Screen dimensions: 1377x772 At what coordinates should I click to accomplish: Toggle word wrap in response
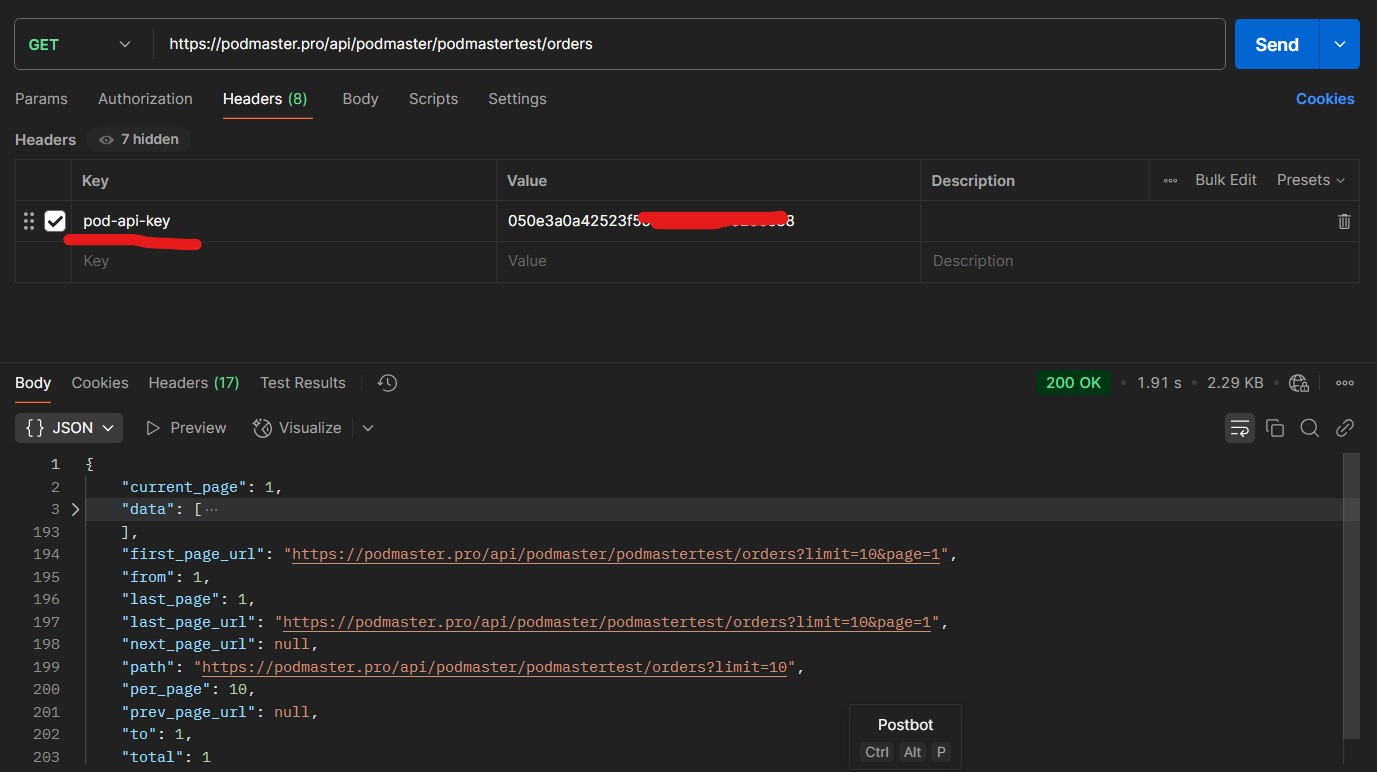tap(1240, 428)
